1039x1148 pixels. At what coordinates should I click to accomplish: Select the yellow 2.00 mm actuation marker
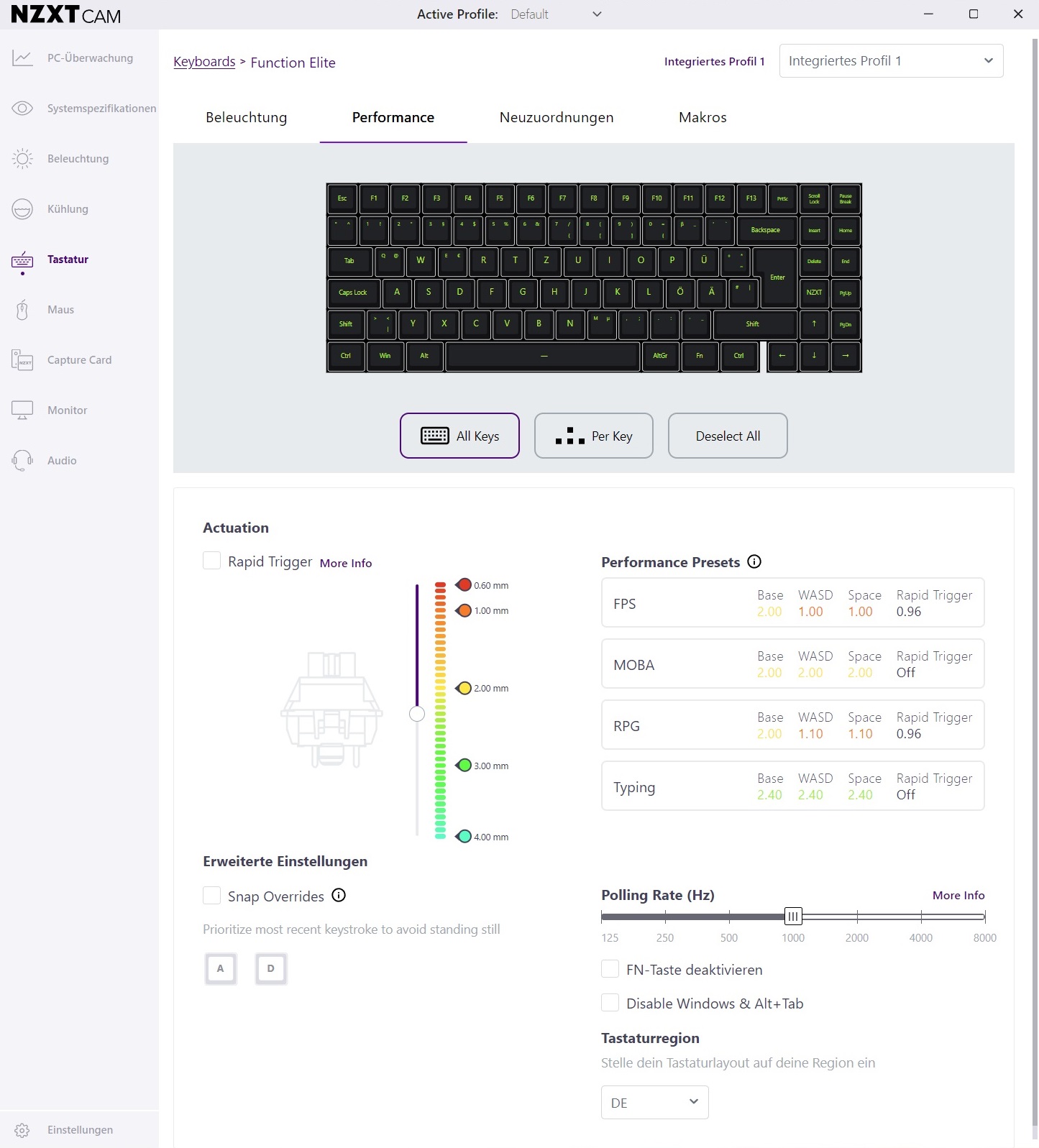[464, 688]
